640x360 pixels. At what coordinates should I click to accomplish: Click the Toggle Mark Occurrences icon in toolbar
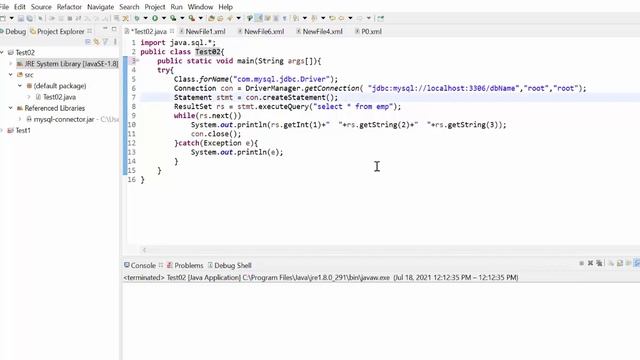[x=258, y=18]
